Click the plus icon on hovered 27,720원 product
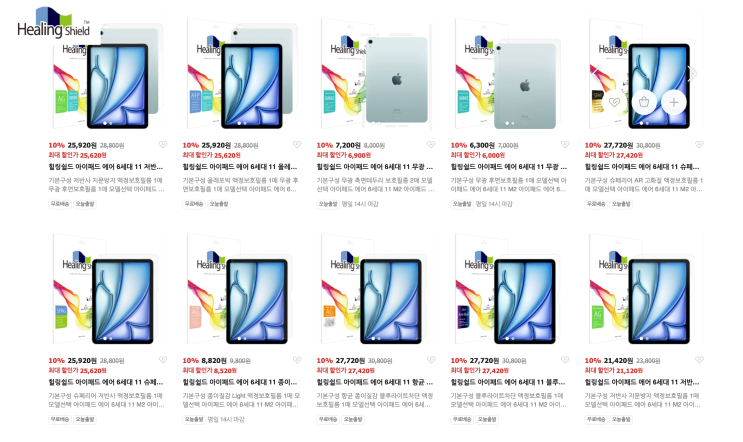Screen dimensions: 743x442 point(673,102)
